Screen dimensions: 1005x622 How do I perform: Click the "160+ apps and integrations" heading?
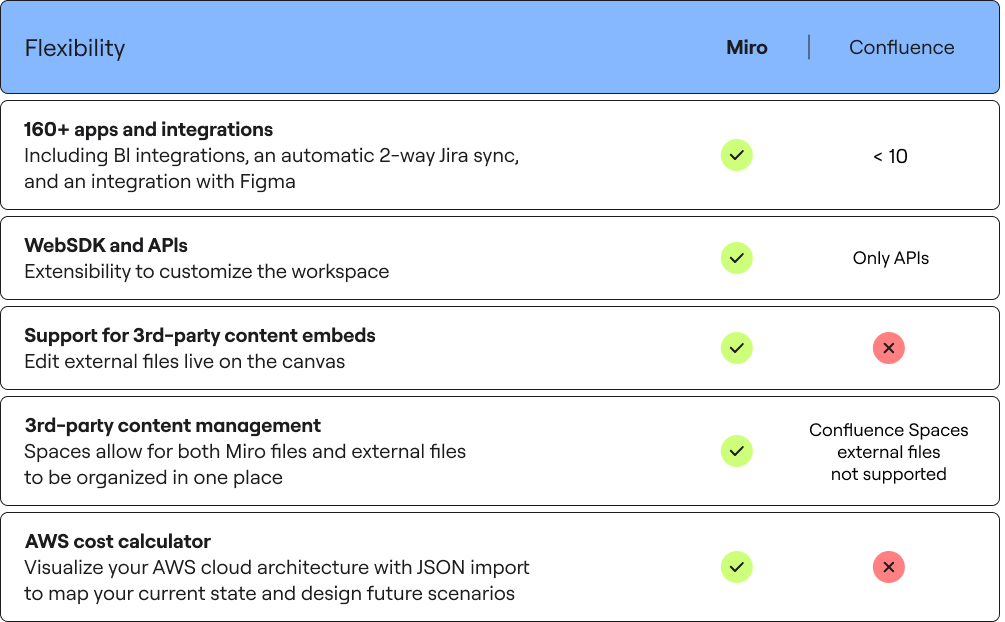click(149, 130)
